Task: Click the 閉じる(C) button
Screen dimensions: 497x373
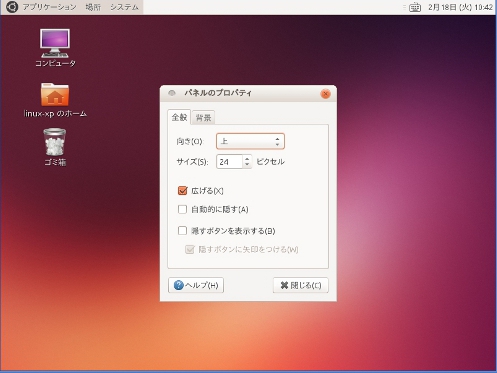Action: tap(301, 285)
